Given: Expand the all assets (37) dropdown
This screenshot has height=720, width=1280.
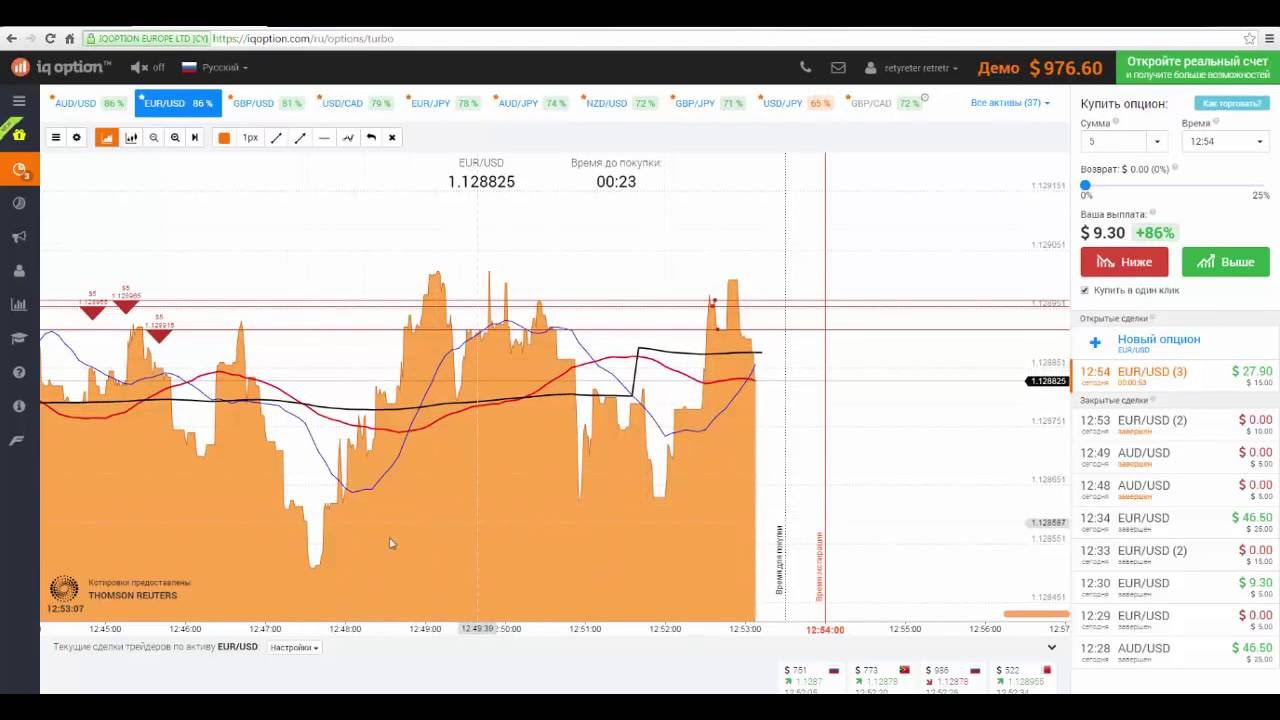Looking at the screenshot, I should coord(1010,103).
